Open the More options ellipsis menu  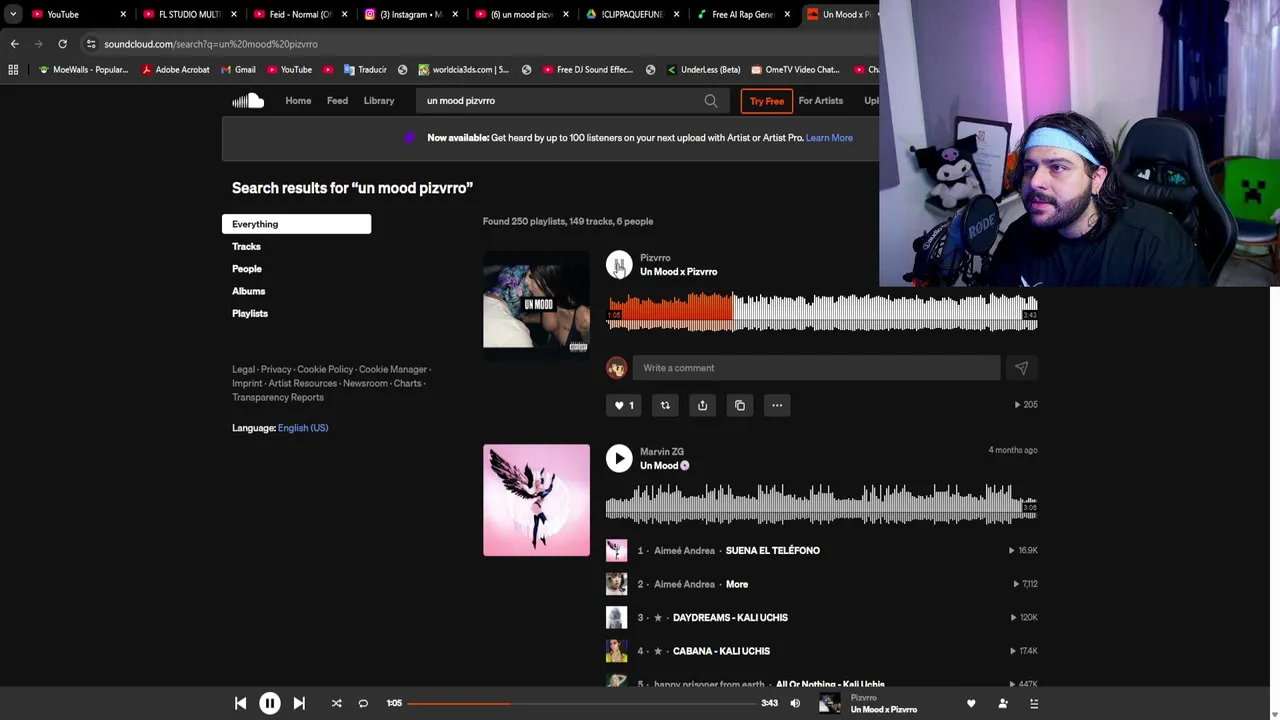pyautogui.click(x=777, y=405)
